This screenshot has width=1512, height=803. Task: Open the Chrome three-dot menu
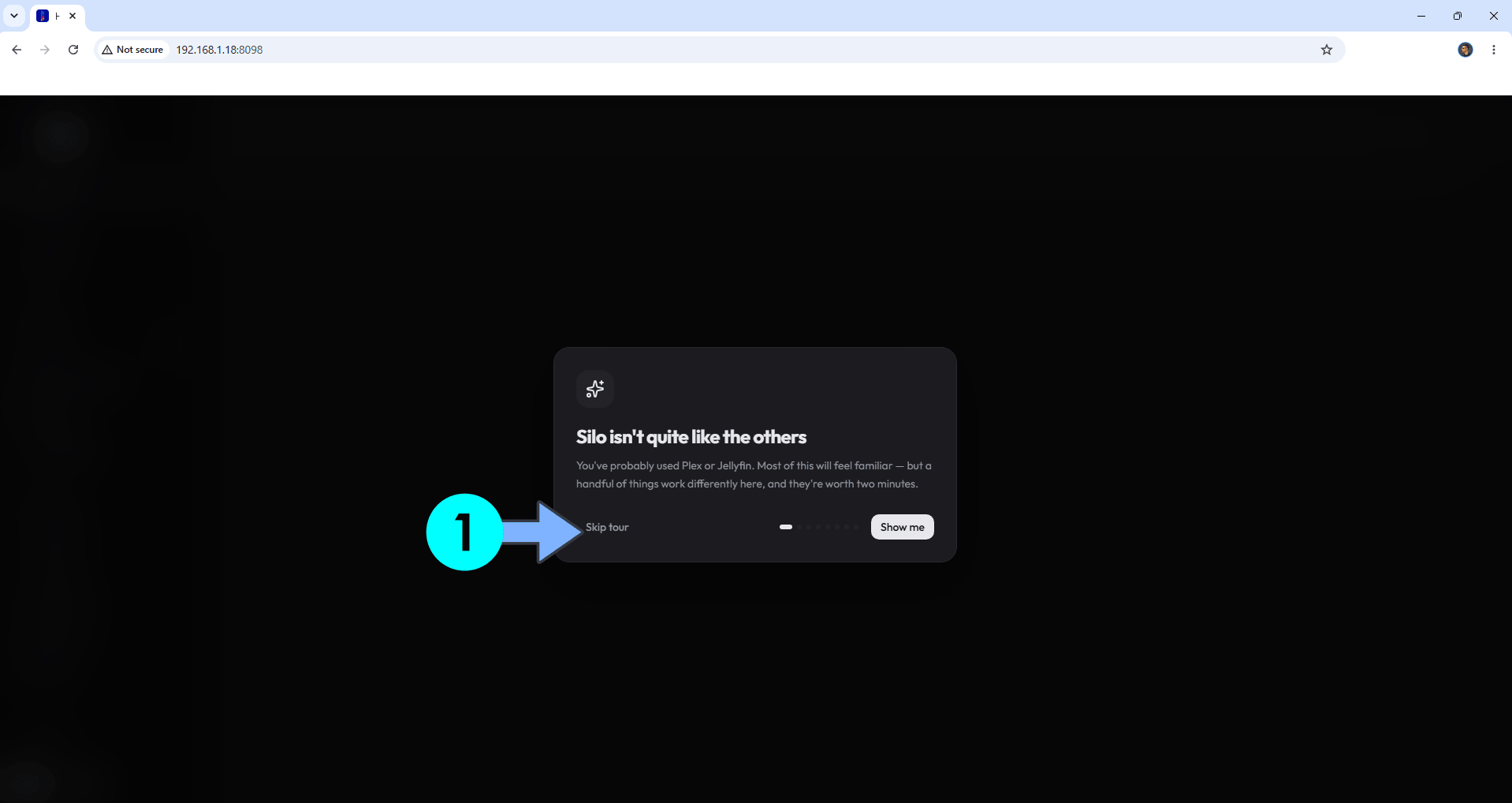click(x=1494, y=50)
